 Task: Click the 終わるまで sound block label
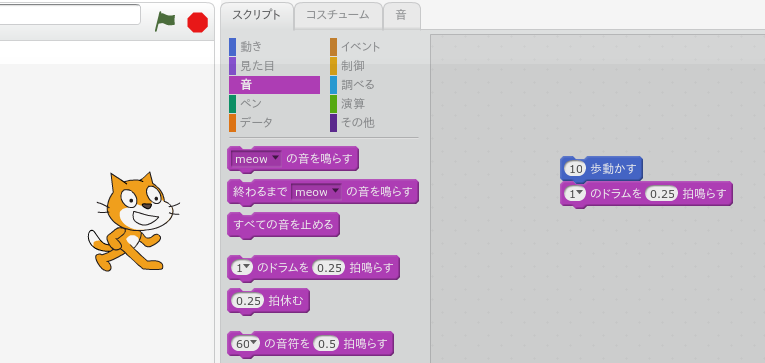pos(260,192)
